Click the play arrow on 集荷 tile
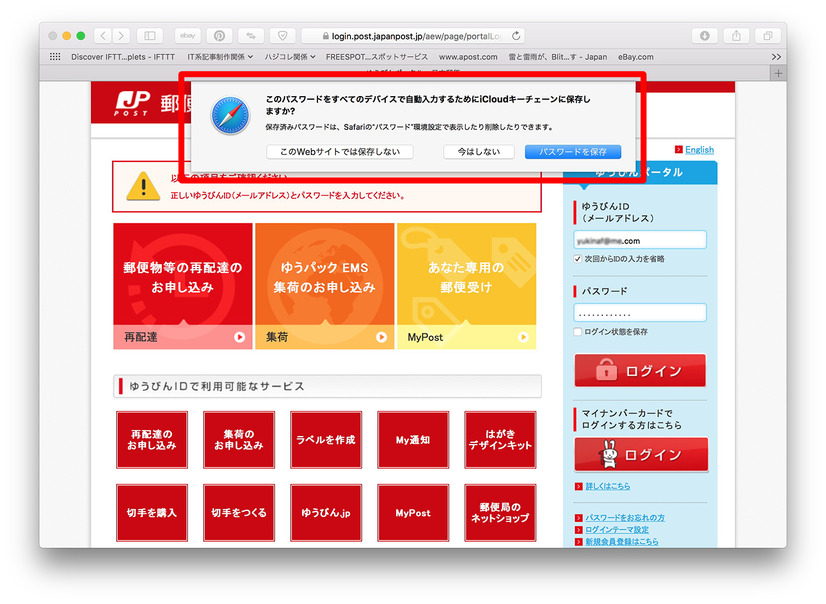This screenshot has height=604, width=826. pyautogui.click(x=381, y=337)
